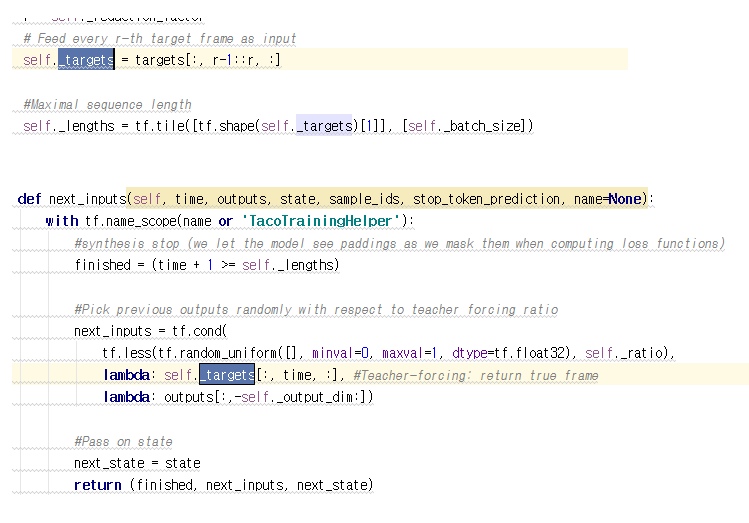Screen dimensions: 749x523
Task: Click 'tf.name_scope' call
Action: (131, 221)
